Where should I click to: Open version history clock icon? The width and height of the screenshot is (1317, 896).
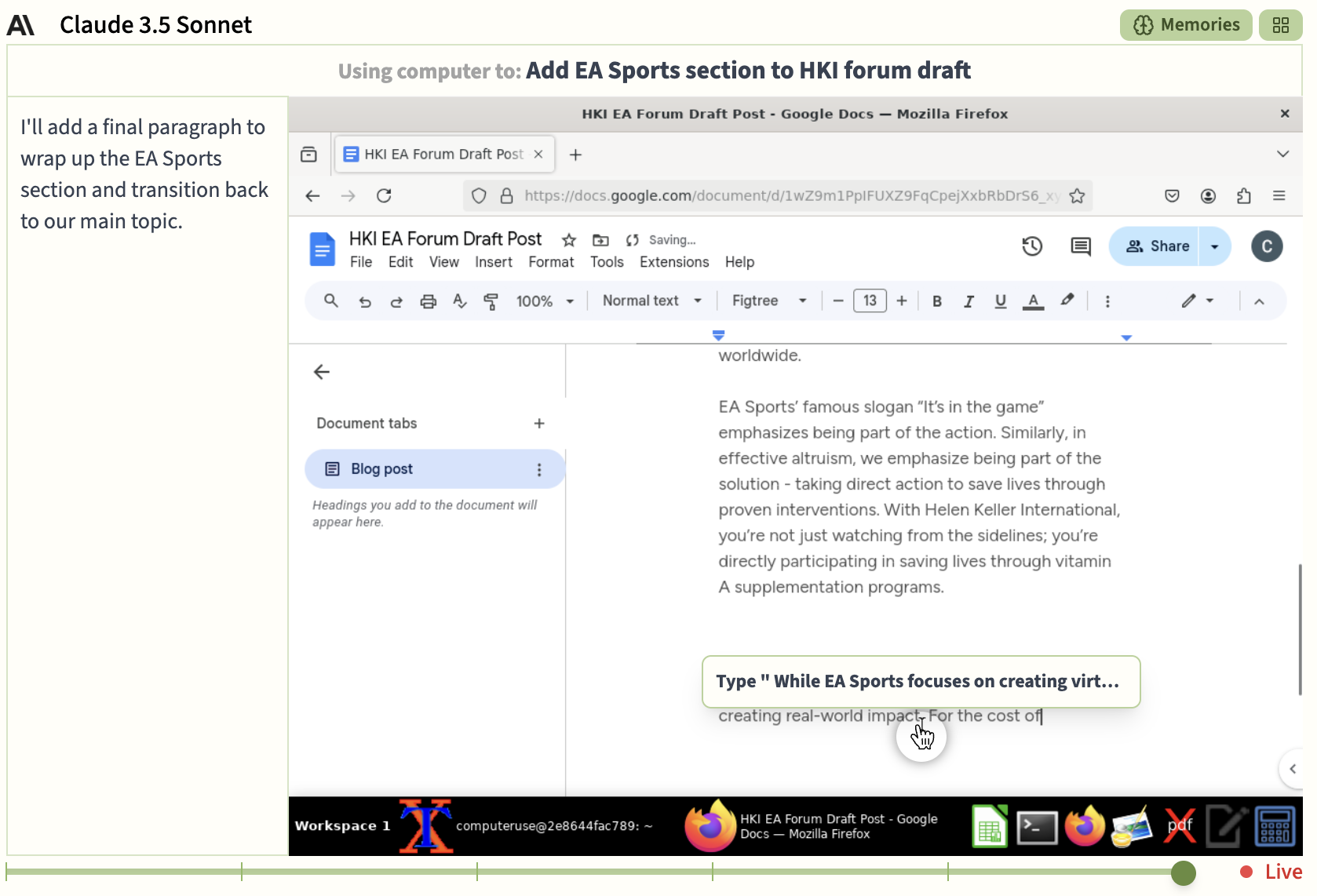tap(1032, 246)
